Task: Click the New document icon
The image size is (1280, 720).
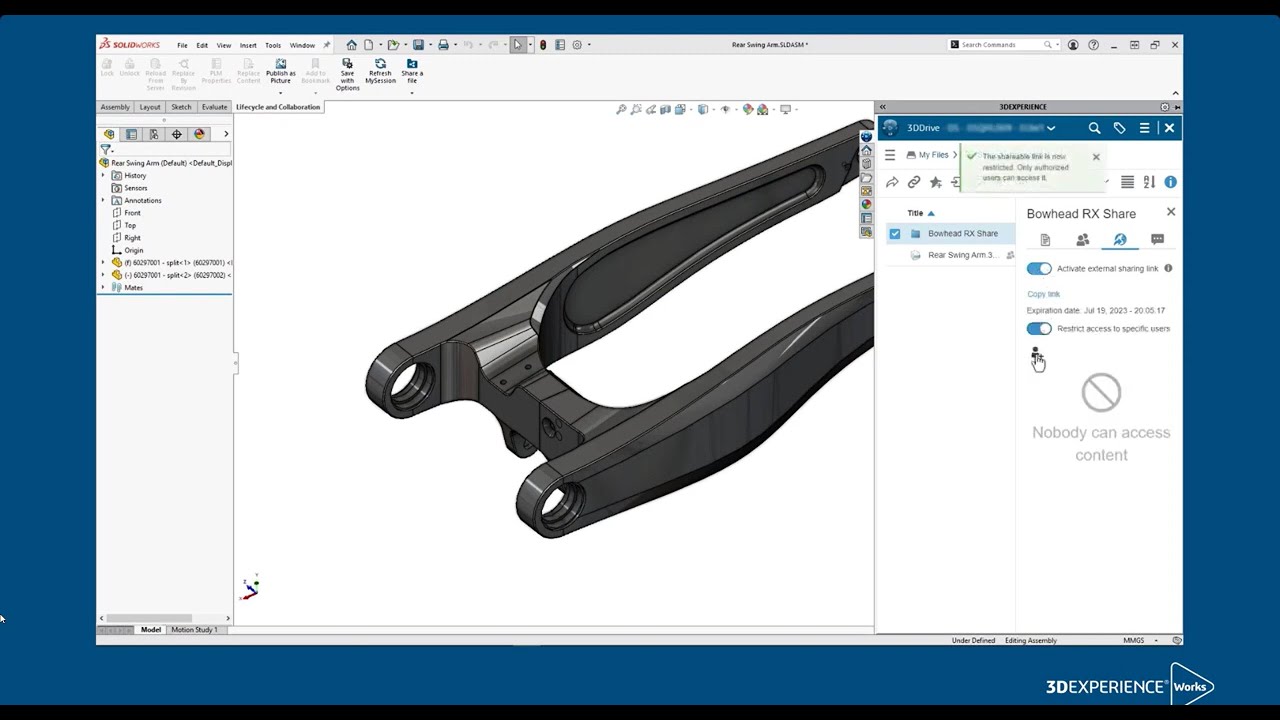Action: coord(369,45)
